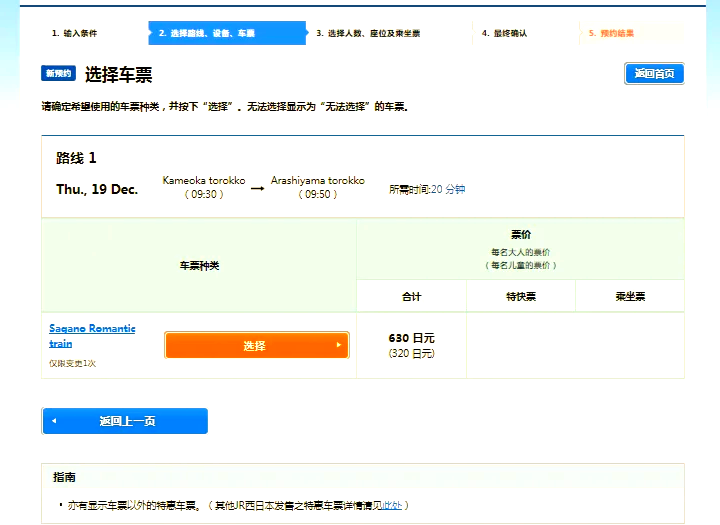Click the 票价 header

(x=521, y=235)
